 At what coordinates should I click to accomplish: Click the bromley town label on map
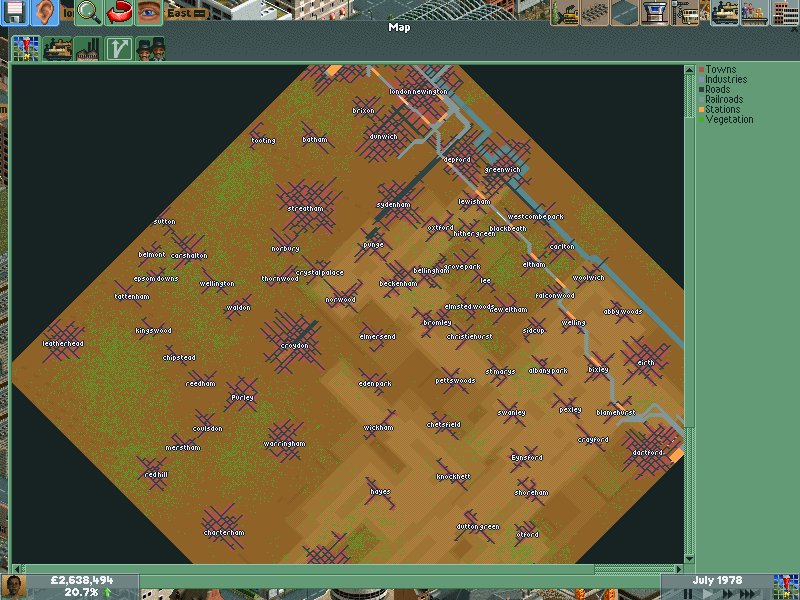point(437,323)
